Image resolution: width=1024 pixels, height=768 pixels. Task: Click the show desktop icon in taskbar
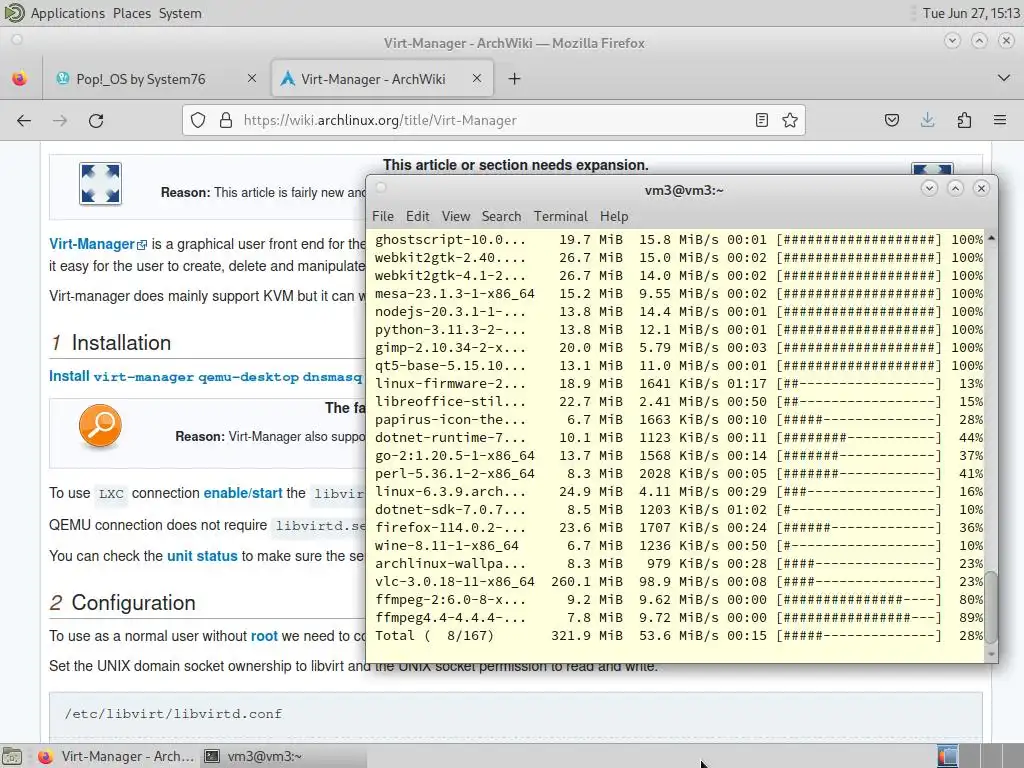[12, 756]
